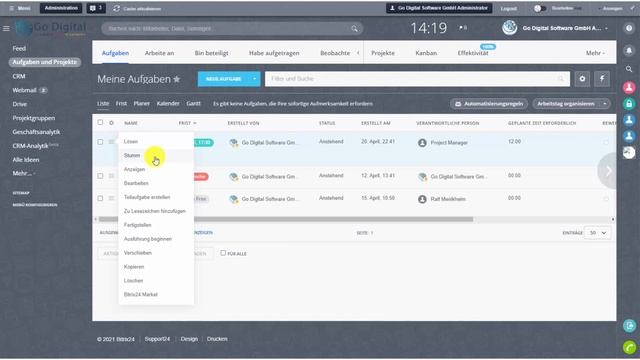The image size is (640, 360).
Task: Open the pink user avatar chat
Action: pos(629,87)
